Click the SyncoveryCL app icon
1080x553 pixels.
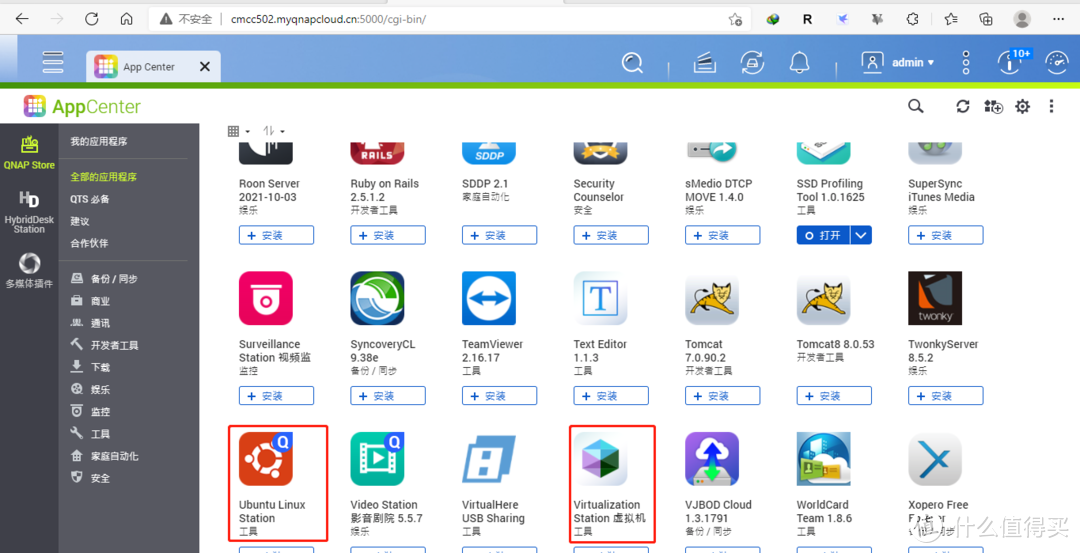[377, 298]
